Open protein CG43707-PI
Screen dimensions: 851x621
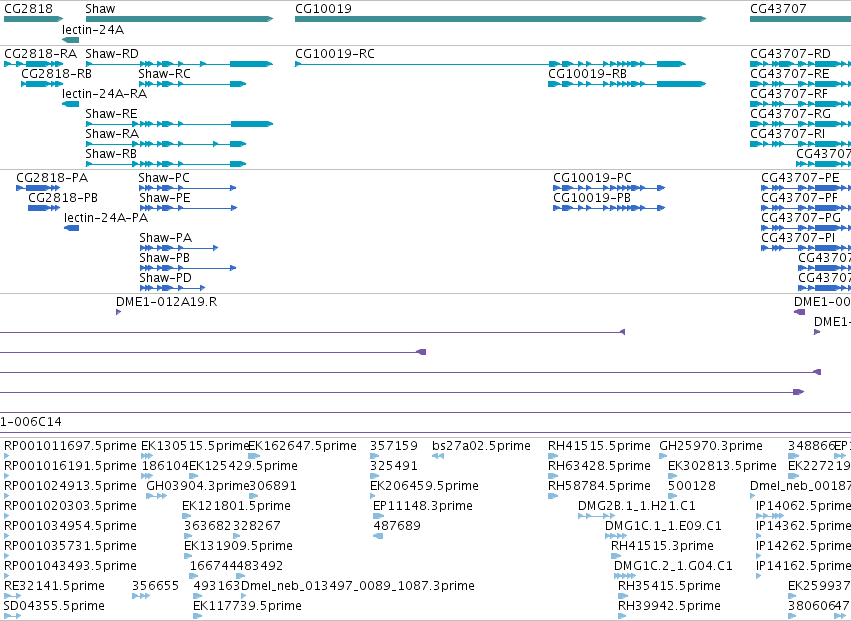pos(798,238)
